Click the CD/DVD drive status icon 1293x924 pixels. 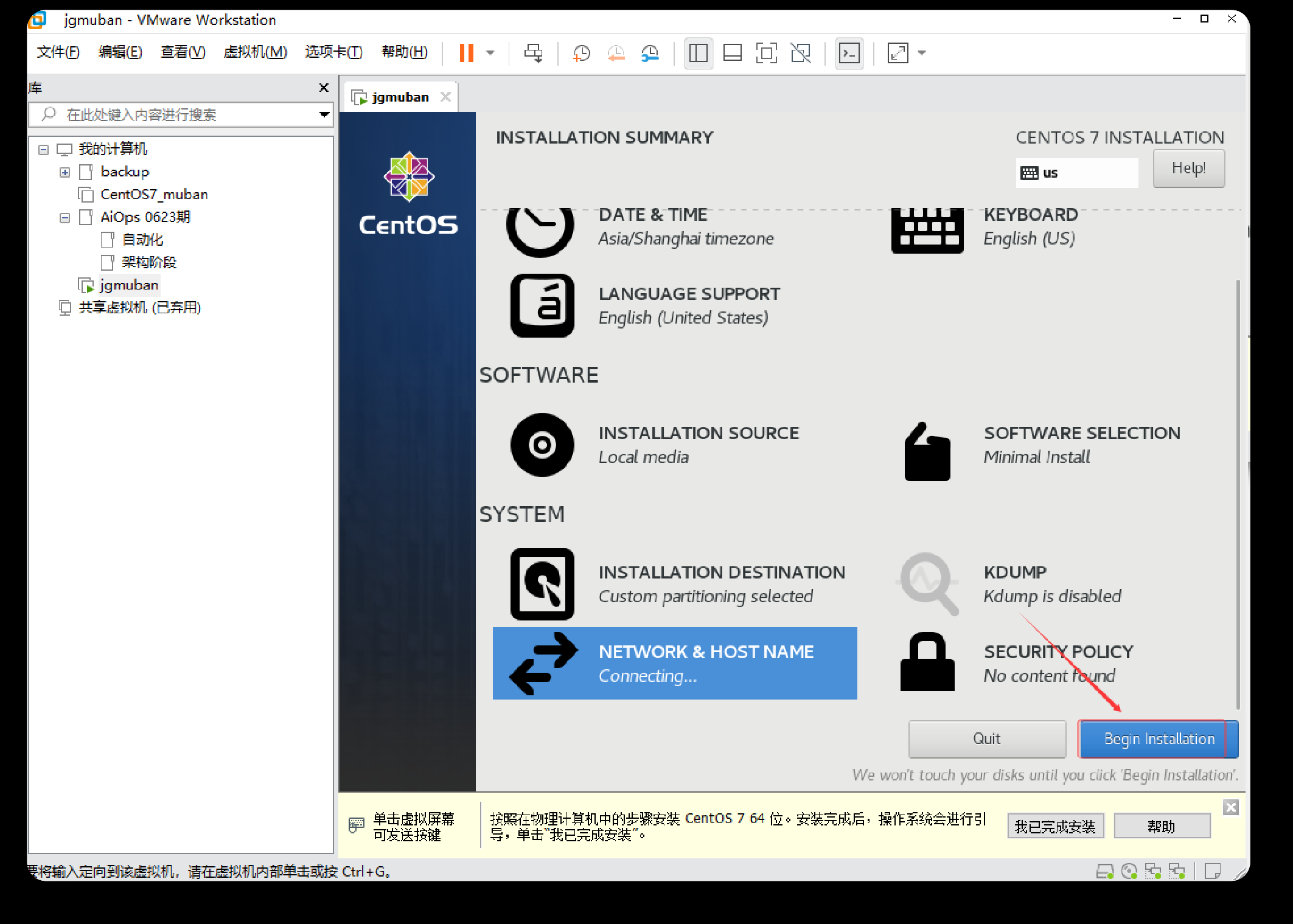click(x=1129, y=872)
